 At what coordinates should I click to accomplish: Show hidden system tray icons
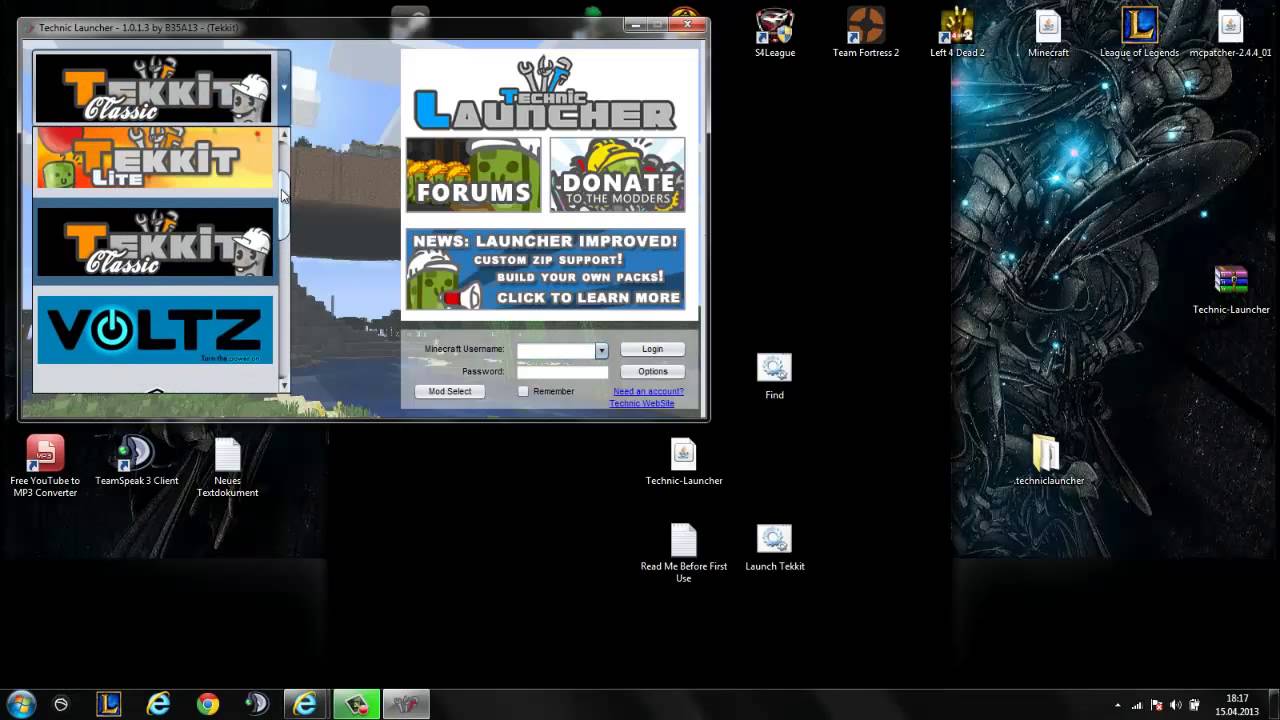[1117, 705]
